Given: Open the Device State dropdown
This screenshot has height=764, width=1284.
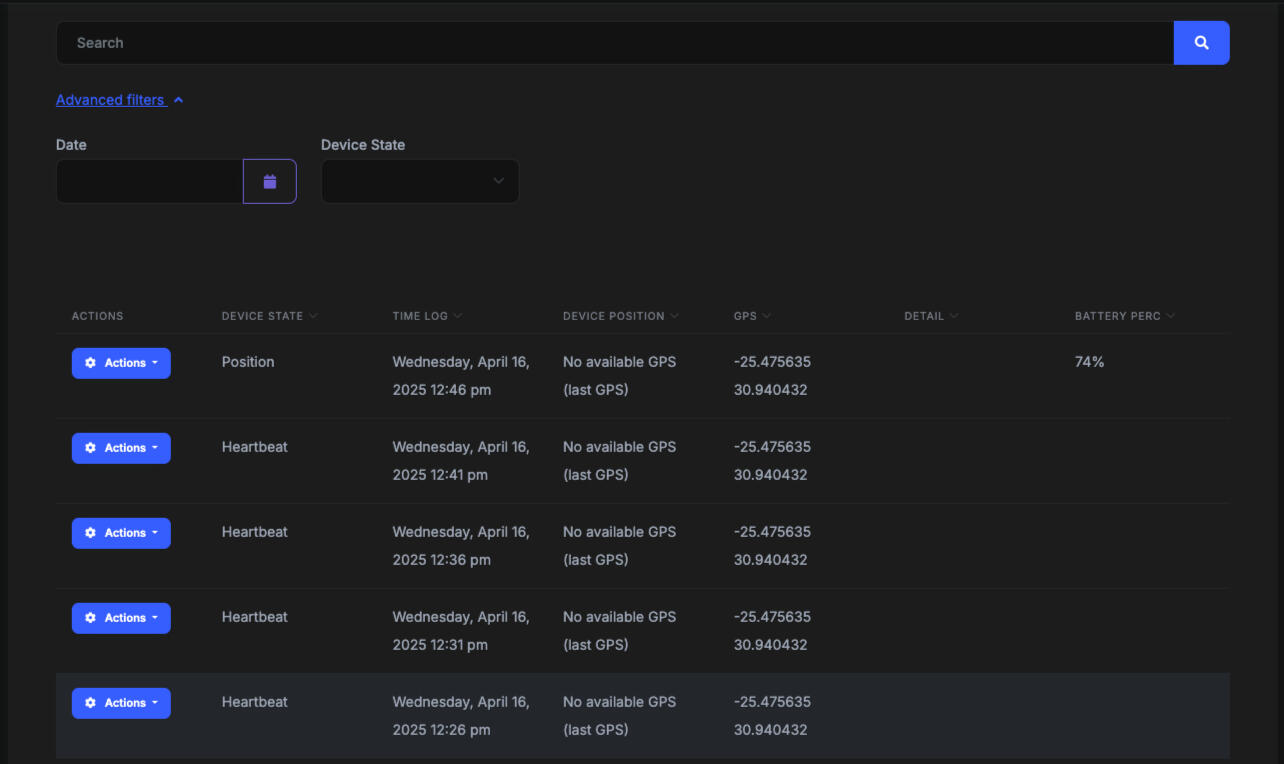Looking at the screenshot, I should click(420, 182).
